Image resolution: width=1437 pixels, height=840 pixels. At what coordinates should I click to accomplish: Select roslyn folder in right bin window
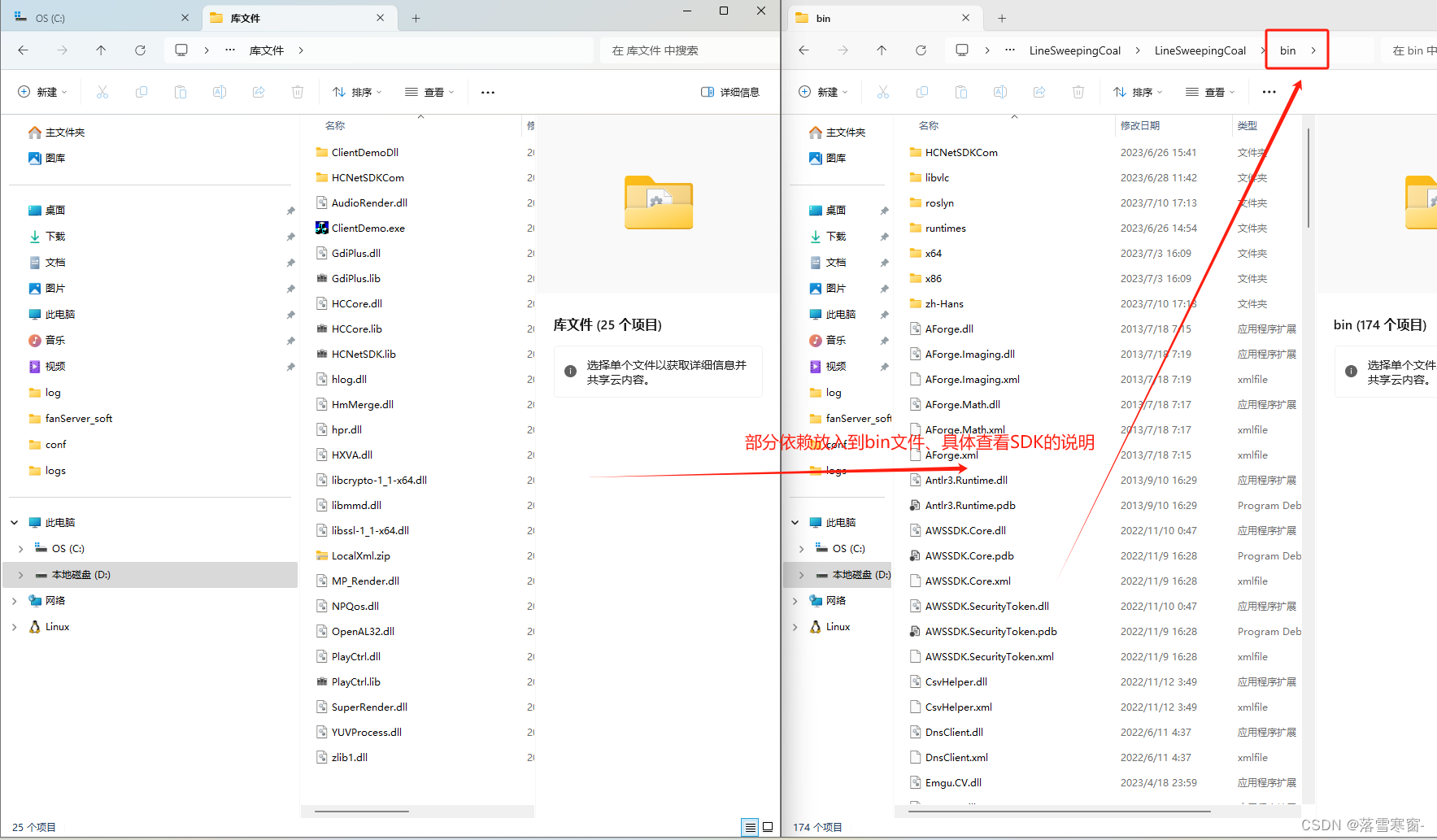pyautogui.click(x=939, y=203)
